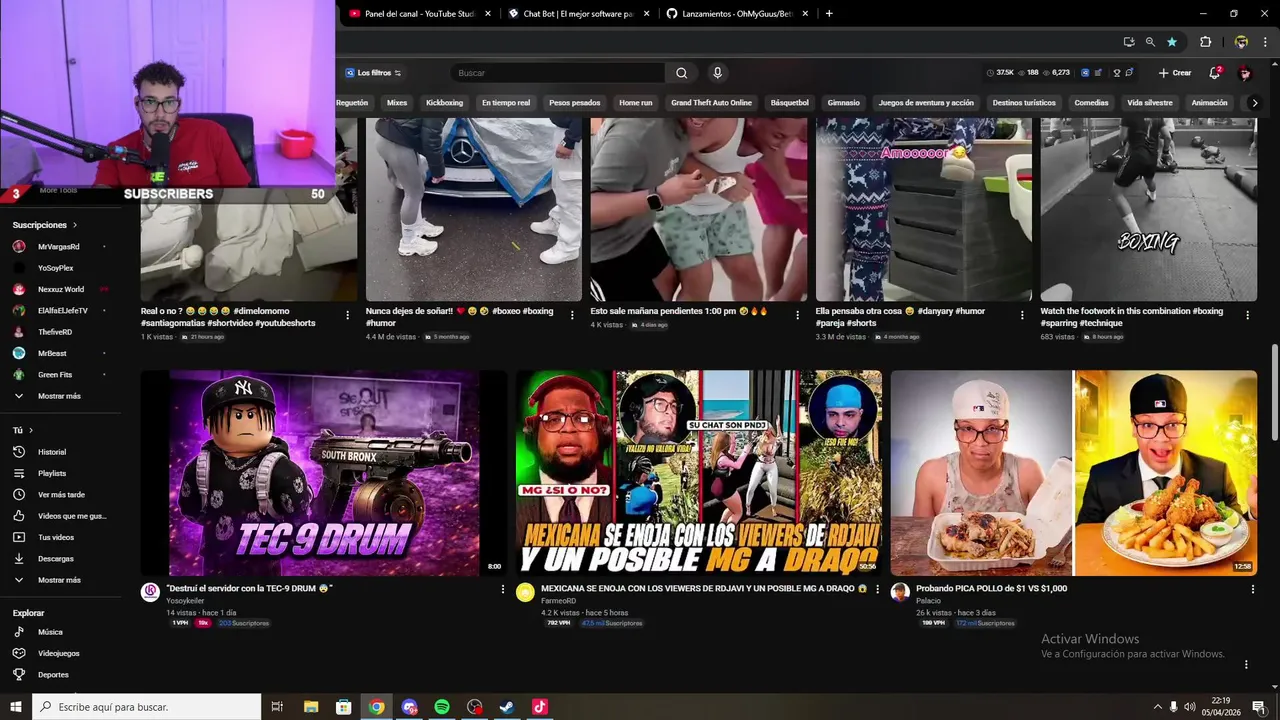Viewport: 1280px width, 720px height.
Task: Open Chrome's three-dot menu
Action: [1266, 42]
